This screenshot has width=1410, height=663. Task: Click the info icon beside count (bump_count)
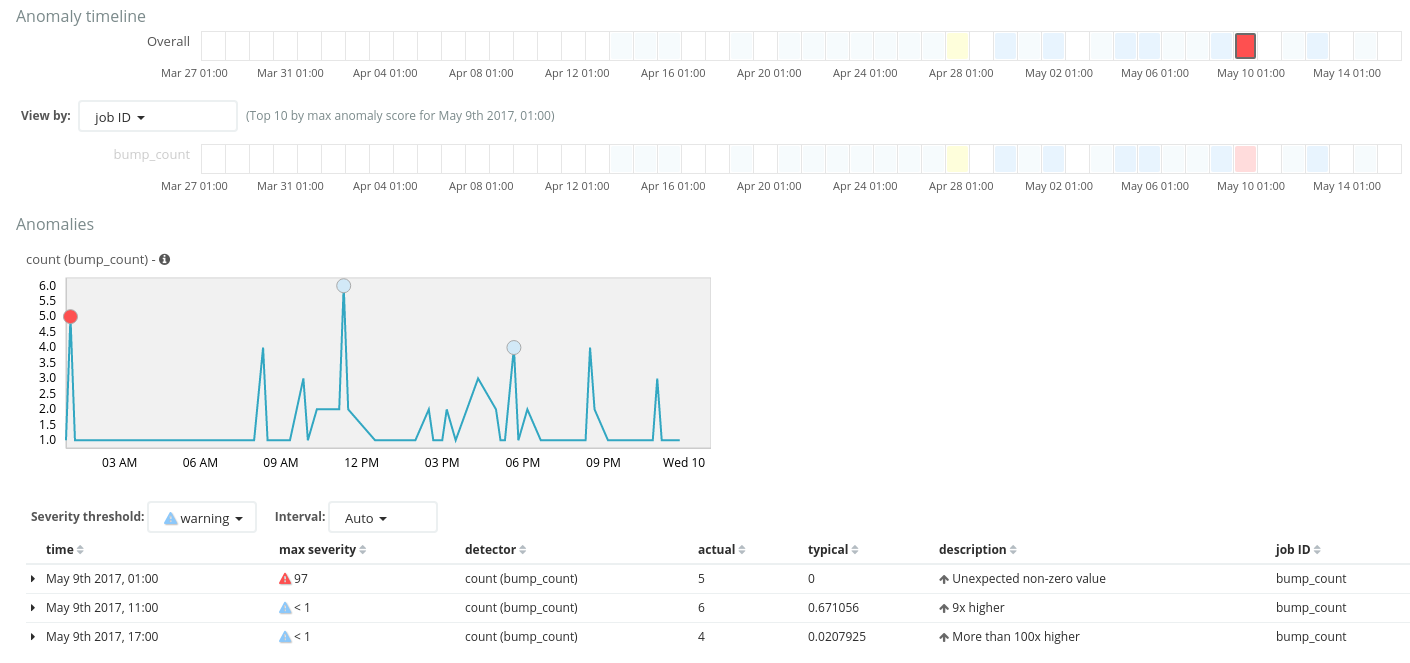pyautogui.click(x=165, y=259)
